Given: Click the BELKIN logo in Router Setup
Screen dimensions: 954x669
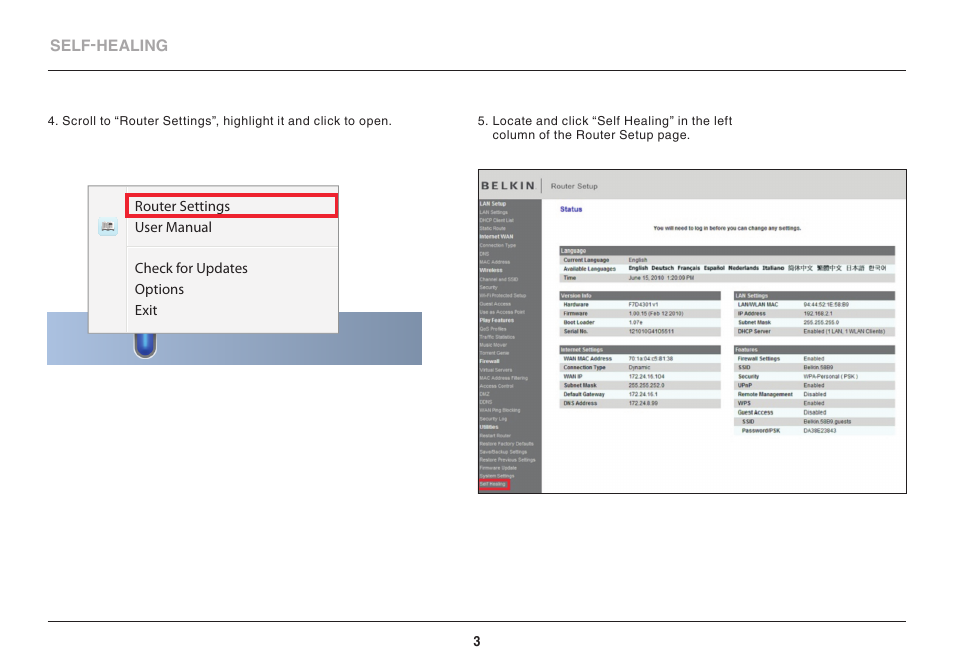Looking at the screenshot, I should point(508,186).
